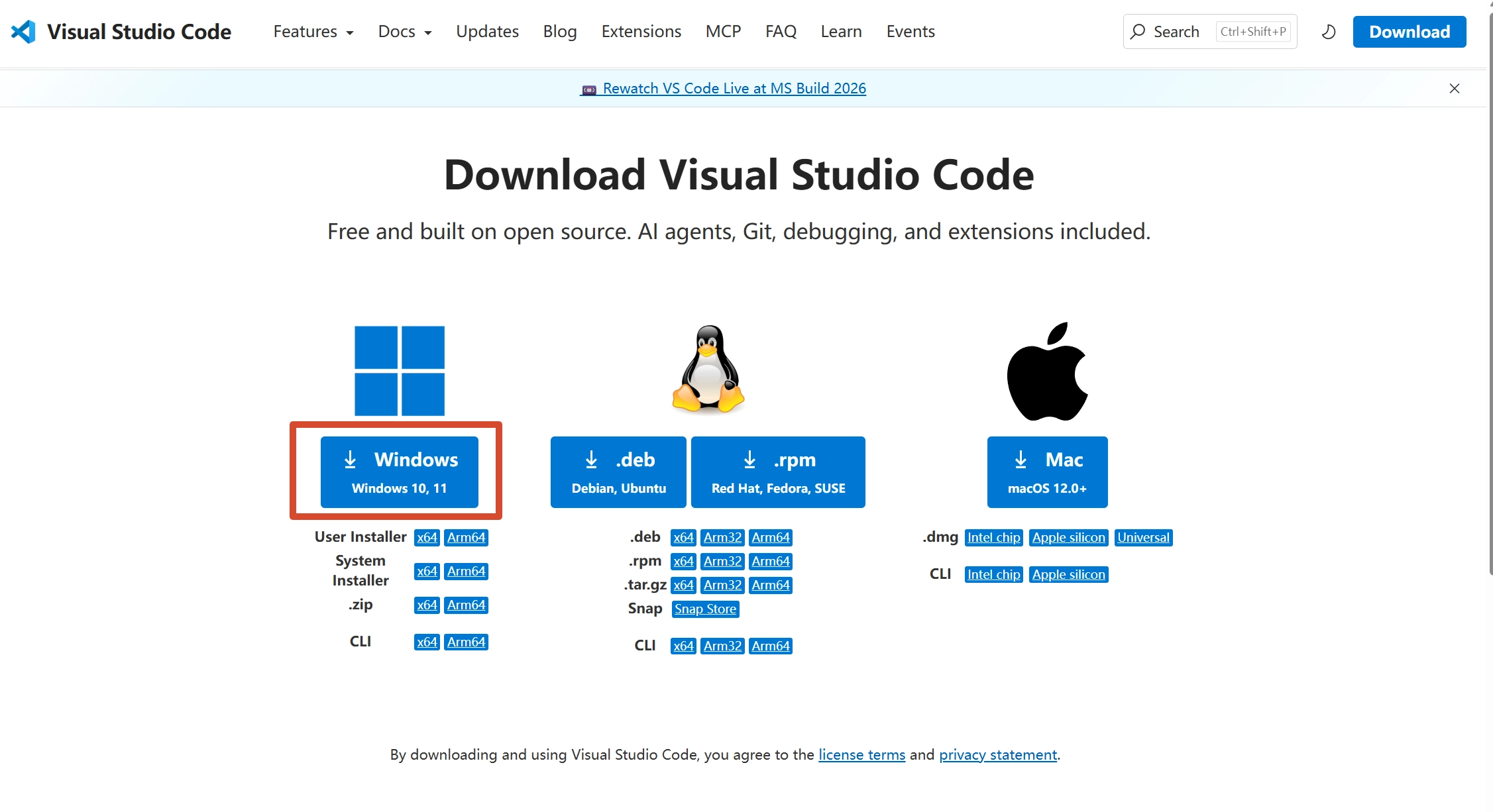The image size is (1493, 812).
Task: Download for Windows 10, 11 button
Action: 400,472
